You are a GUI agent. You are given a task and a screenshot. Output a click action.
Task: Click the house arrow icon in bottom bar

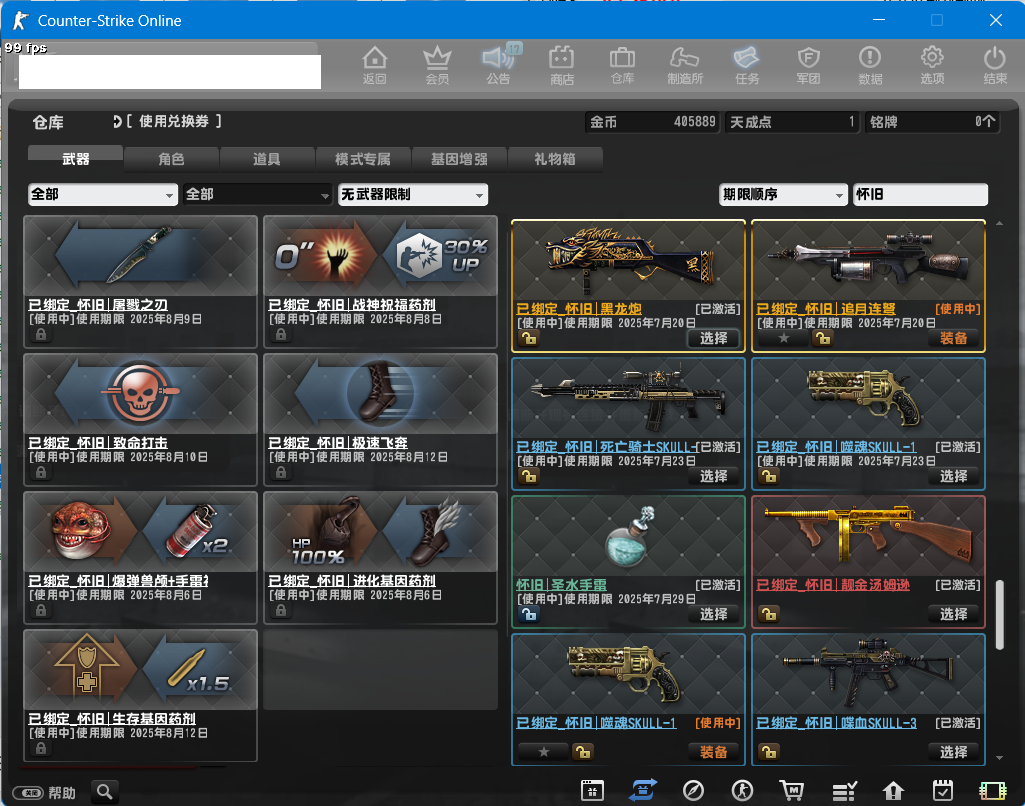893,791
